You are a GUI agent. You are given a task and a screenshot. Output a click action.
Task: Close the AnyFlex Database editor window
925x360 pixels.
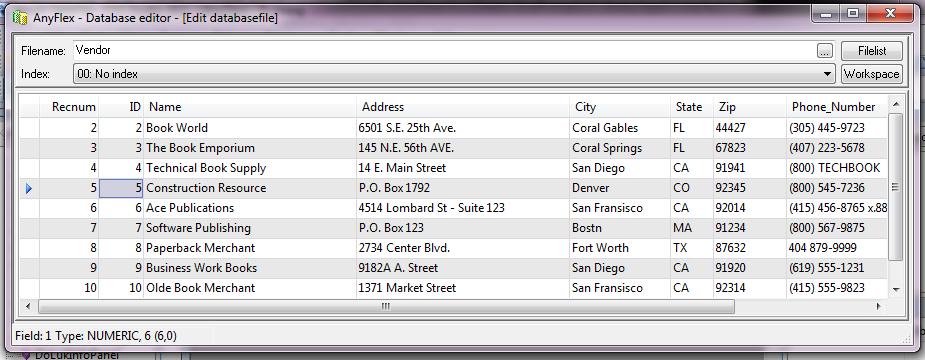tap(890, 13)
